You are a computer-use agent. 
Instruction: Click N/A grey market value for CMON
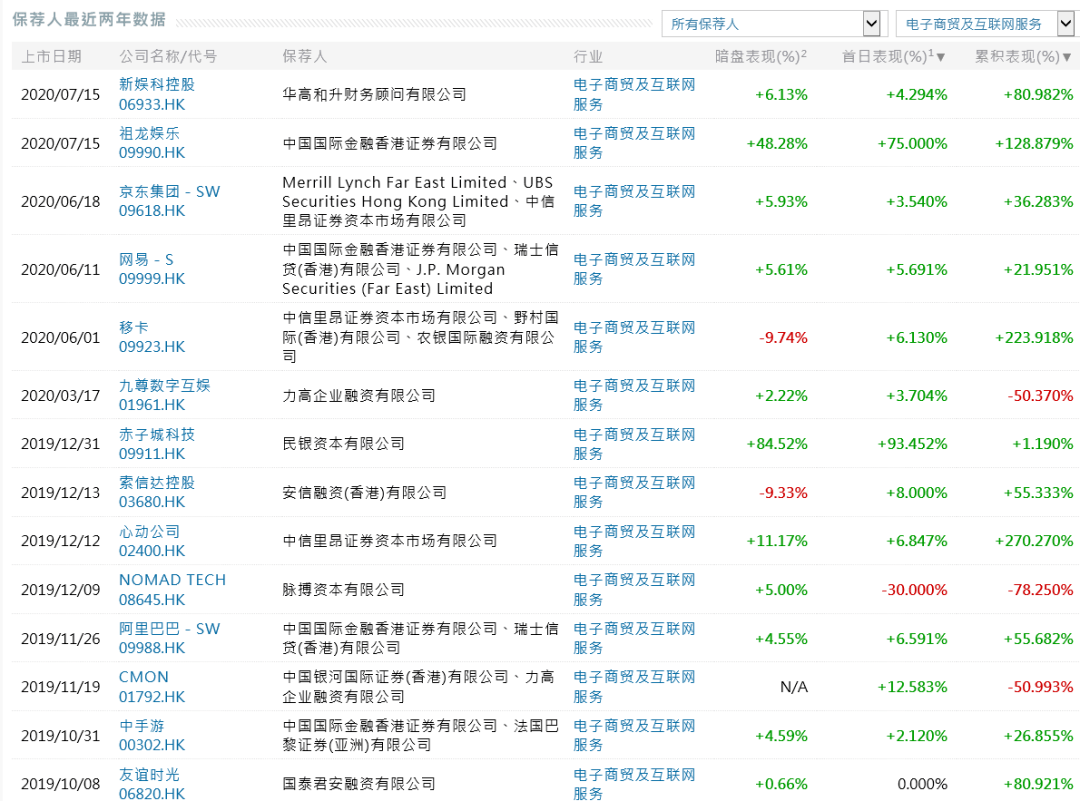click(793, 687)
